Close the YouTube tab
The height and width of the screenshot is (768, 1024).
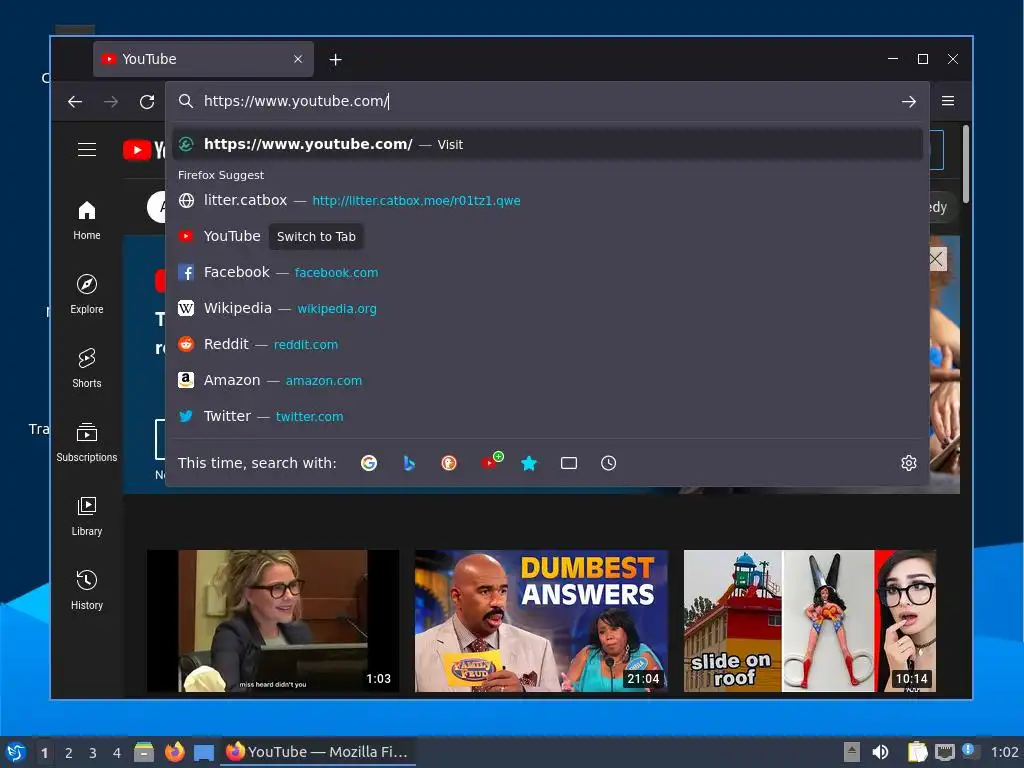[x=298, y=59]
